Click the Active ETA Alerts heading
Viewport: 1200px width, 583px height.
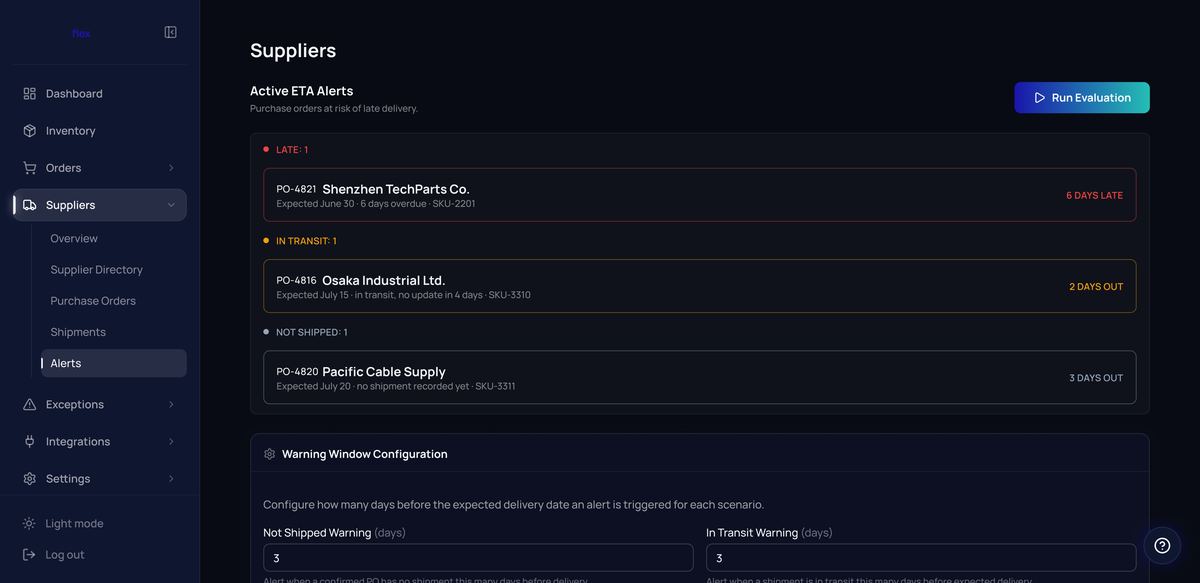302,91
